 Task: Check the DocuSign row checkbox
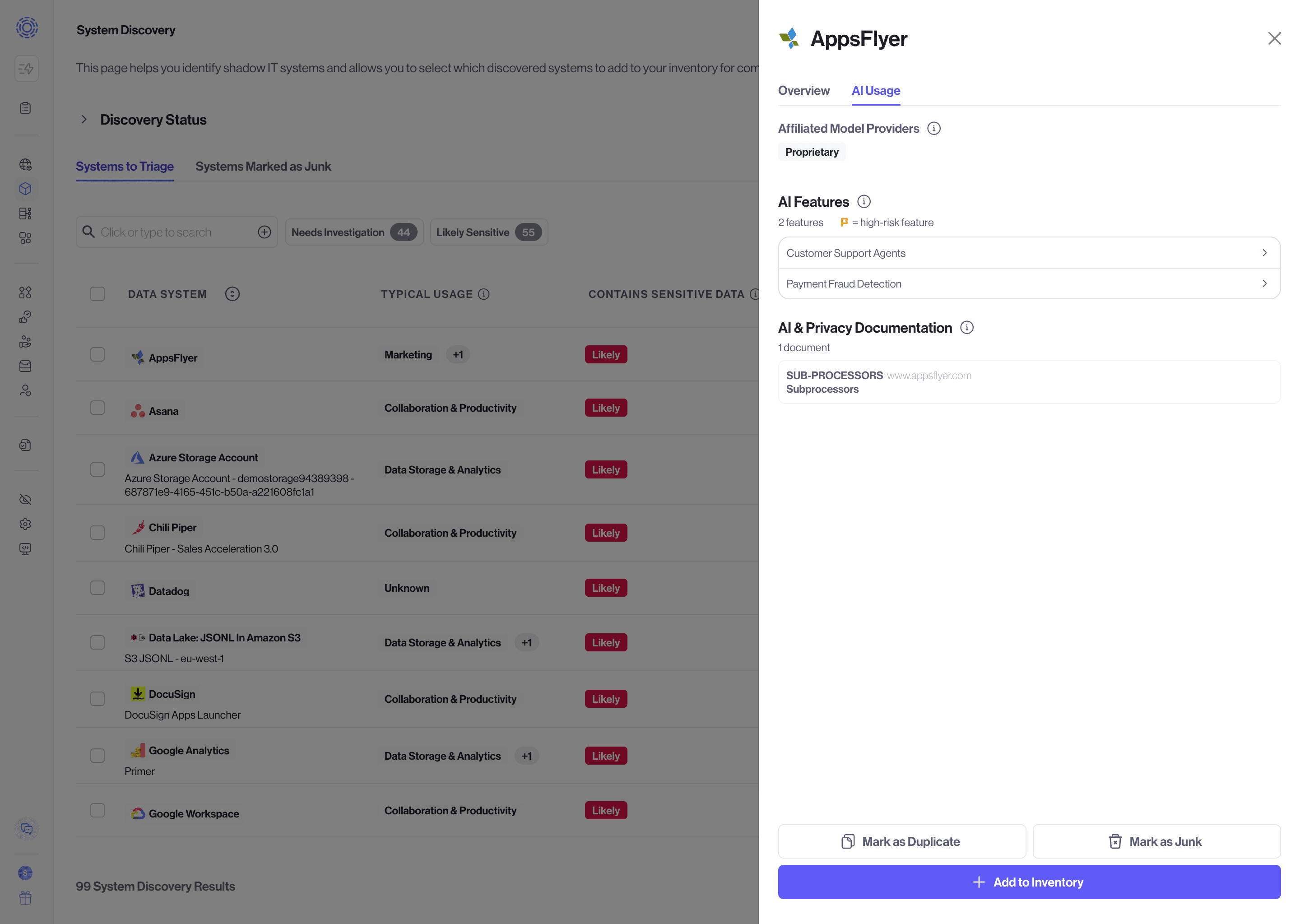point(97,699)
